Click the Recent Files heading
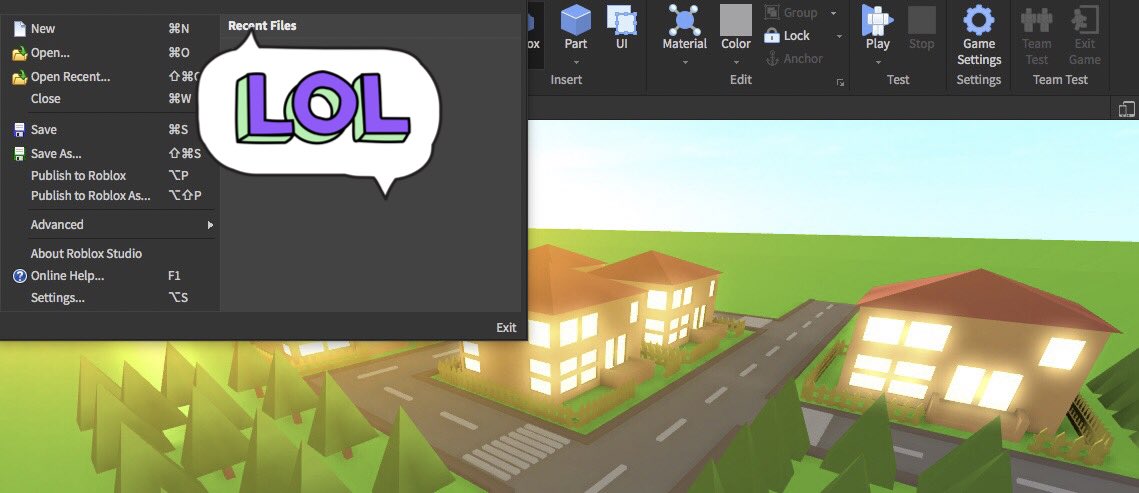 (262, 25)
